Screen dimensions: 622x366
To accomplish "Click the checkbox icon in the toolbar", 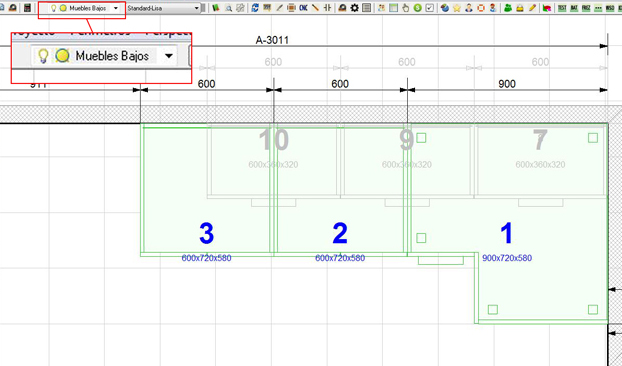I will [x=429, y=8].
